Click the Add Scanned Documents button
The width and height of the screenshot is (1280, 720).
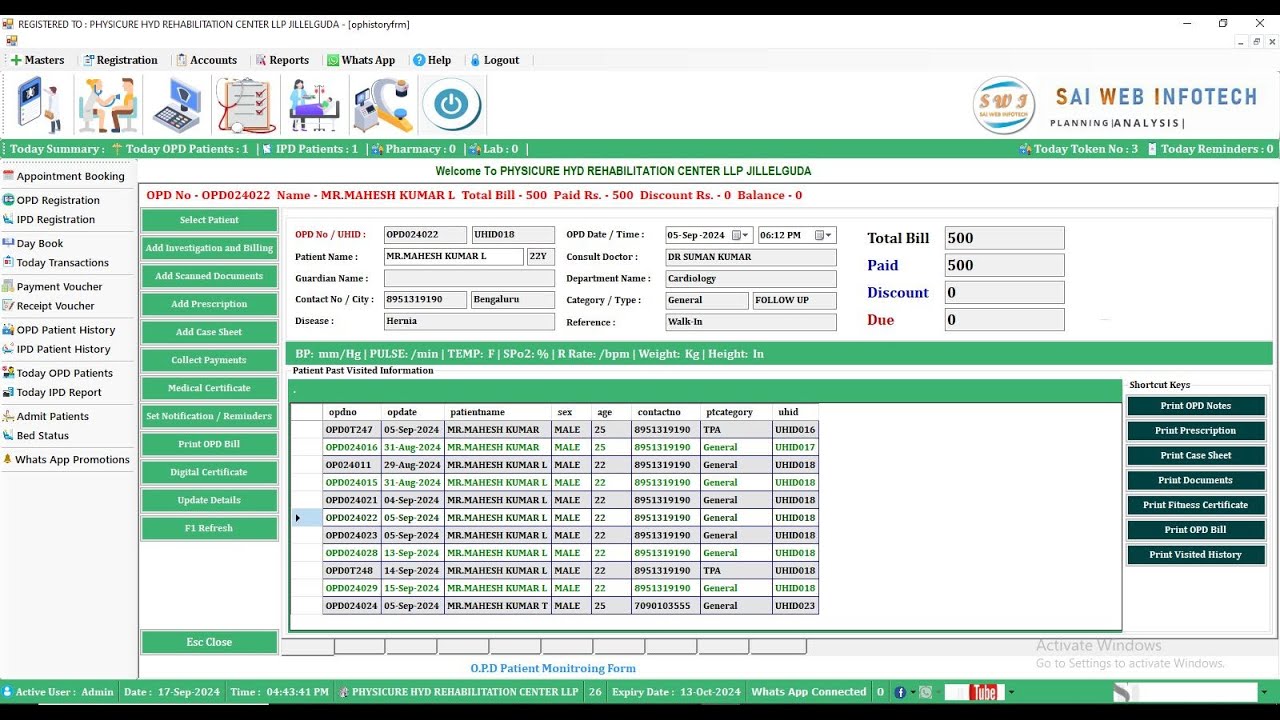[209, 276]
